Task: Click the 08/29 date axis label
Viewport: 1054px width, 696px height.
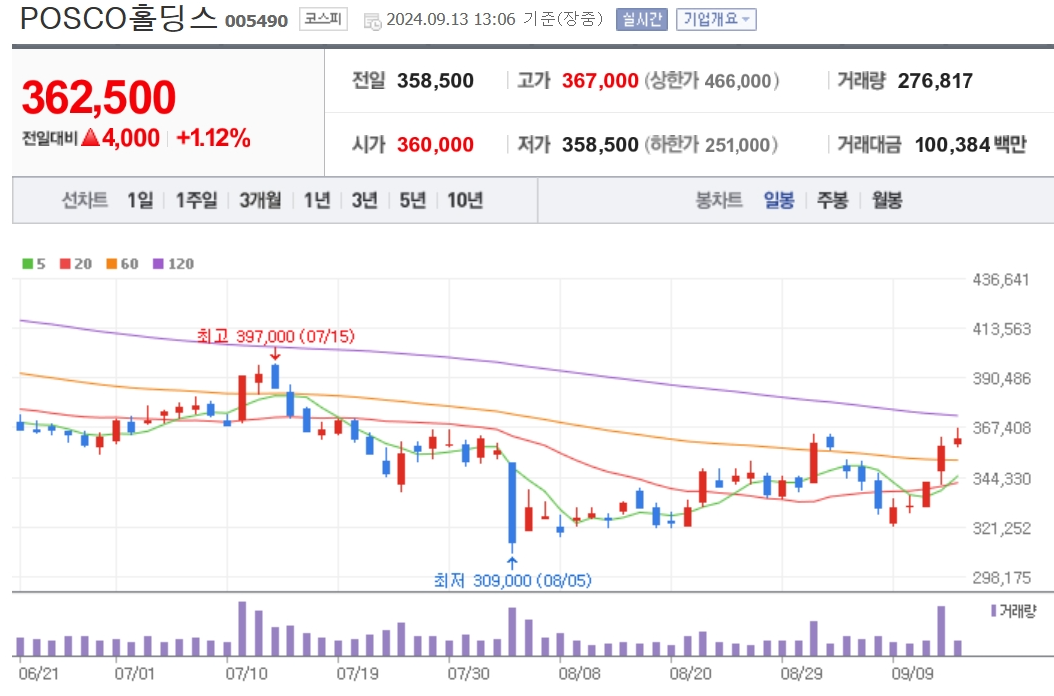Action: pos(801,673)
